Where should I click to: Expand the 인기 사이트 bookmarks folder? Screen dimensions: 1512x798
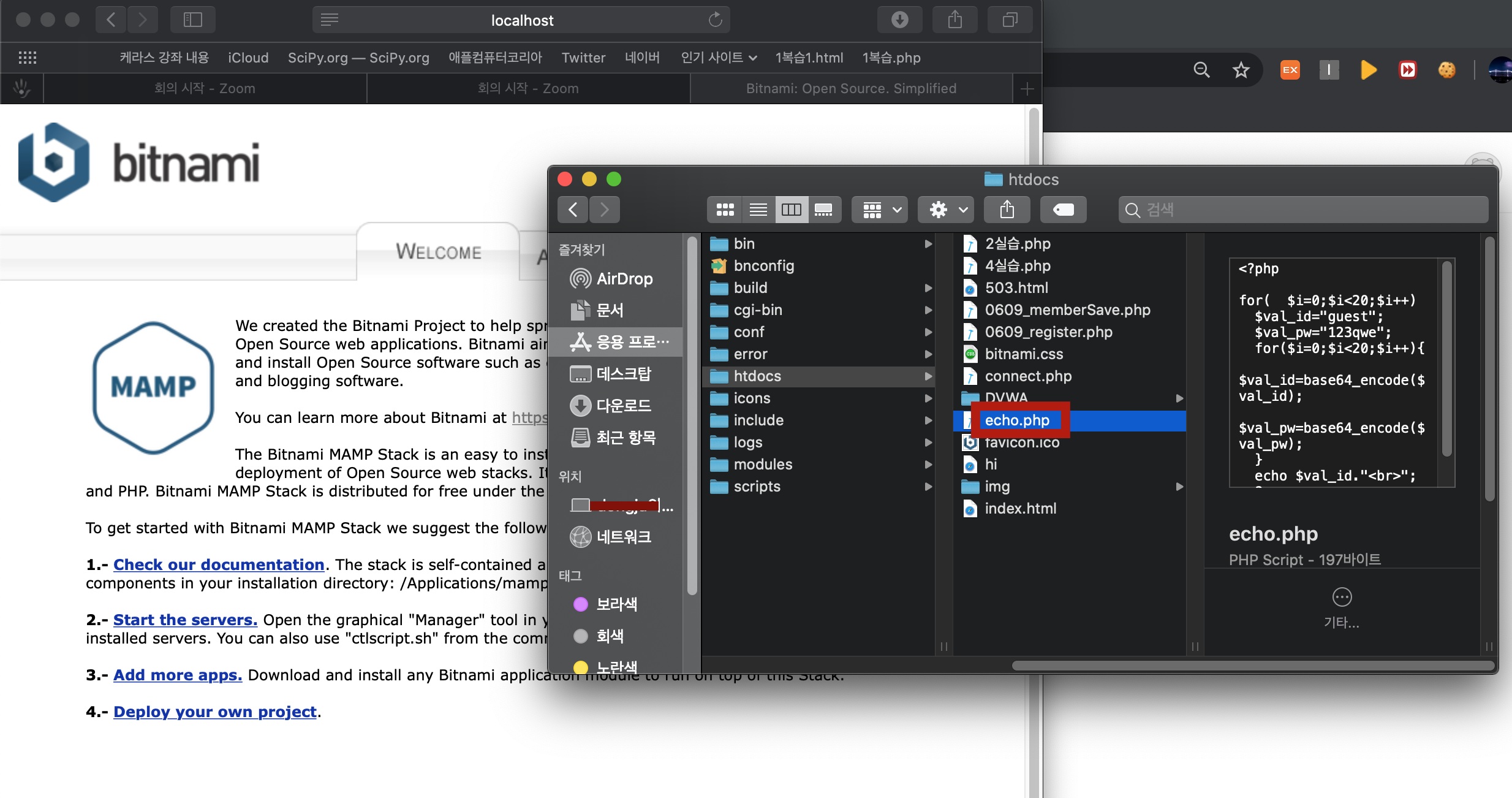click(719, 58)
